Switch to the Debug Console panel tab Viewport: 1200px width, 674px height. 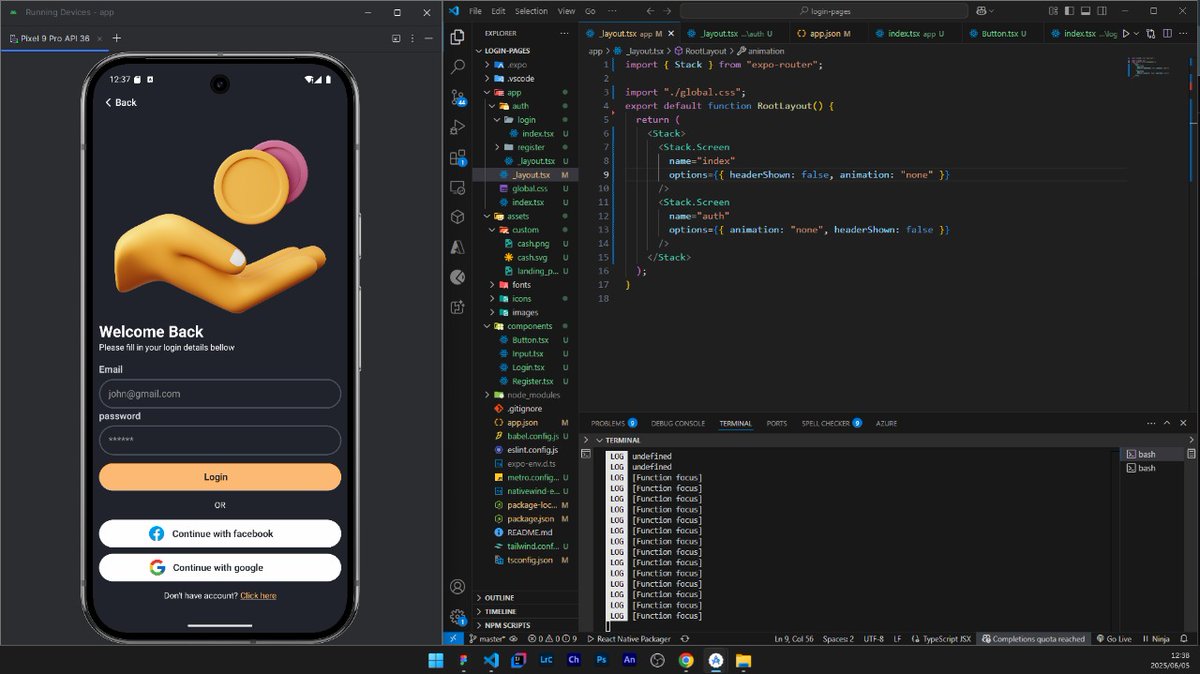(678, 423)
